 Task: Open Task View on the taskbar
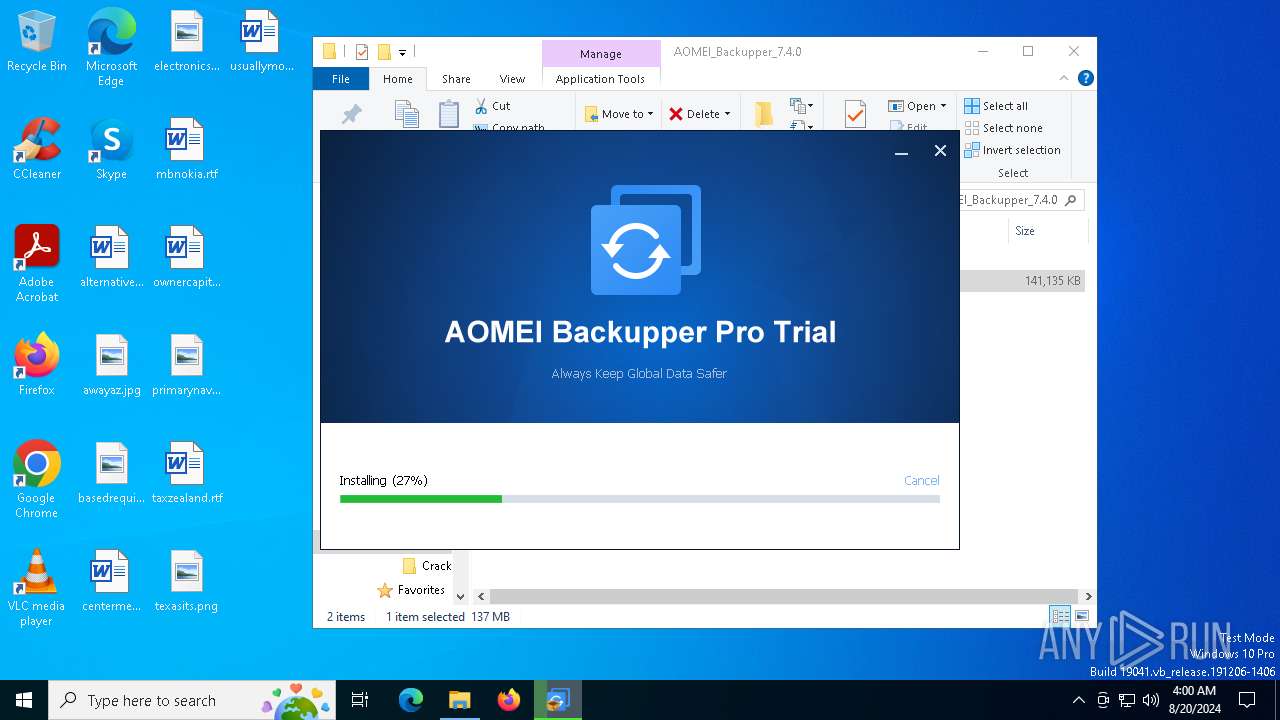coord(360,700)
